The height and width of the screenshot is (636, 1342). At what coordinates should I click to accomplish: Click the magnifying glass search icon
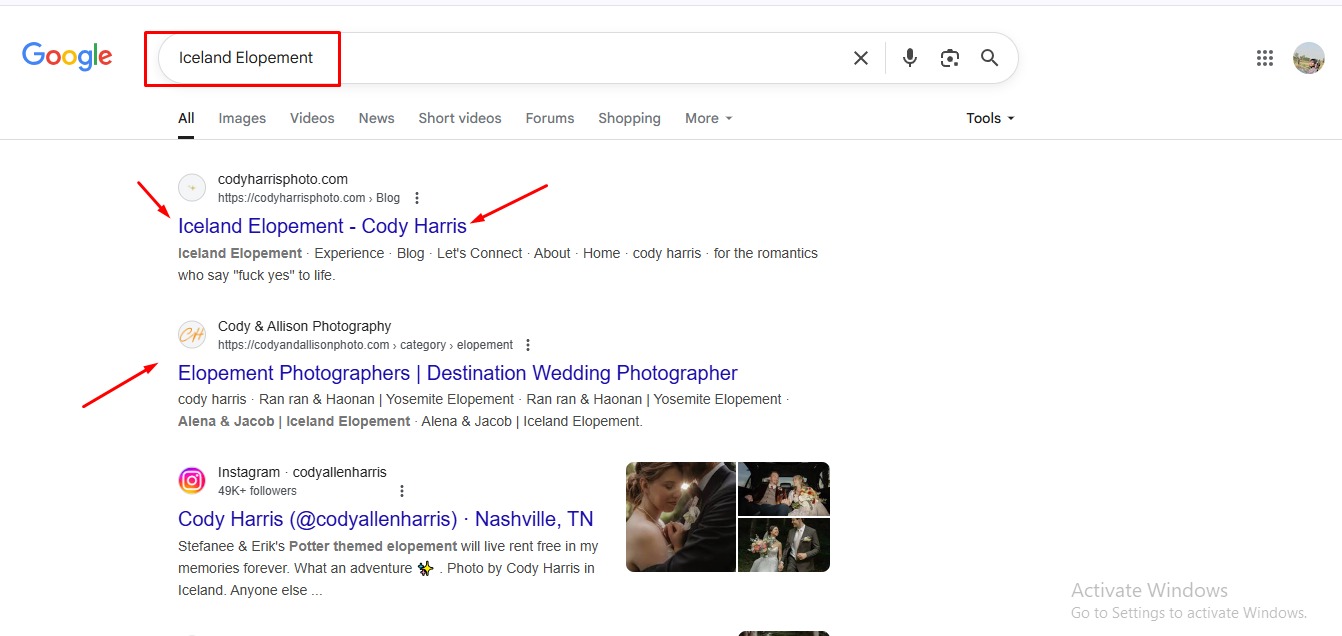pos(989,58)
